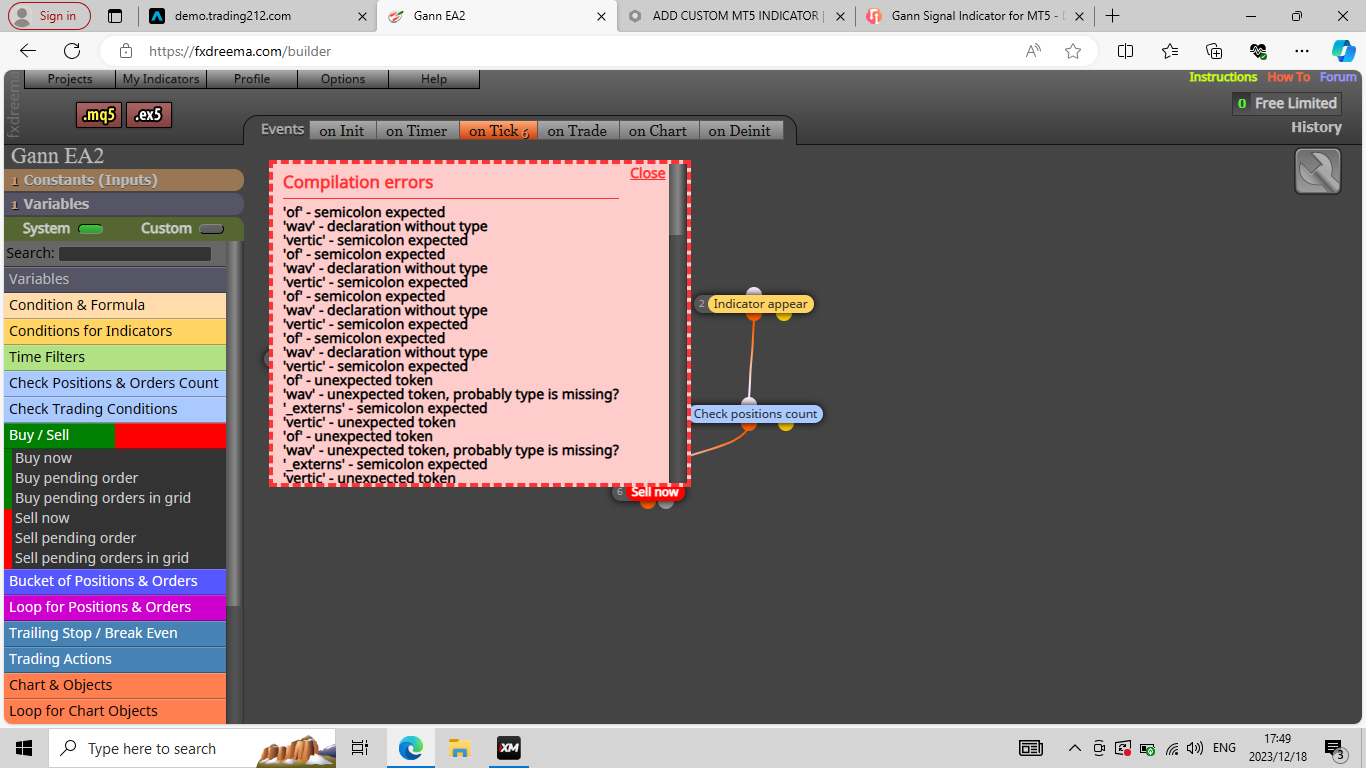
Task: Expand Check Trading Conditions category
Action: [x=115, y=409]
